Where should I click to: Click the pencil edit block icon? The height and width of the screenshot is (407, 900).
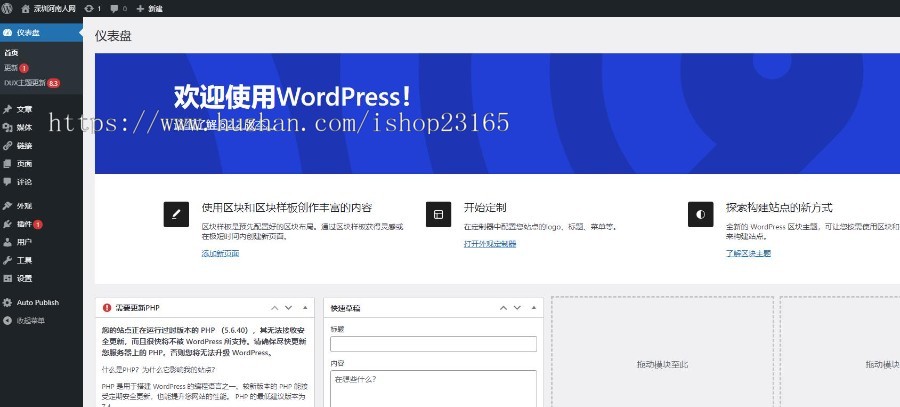tap(176, 214)
